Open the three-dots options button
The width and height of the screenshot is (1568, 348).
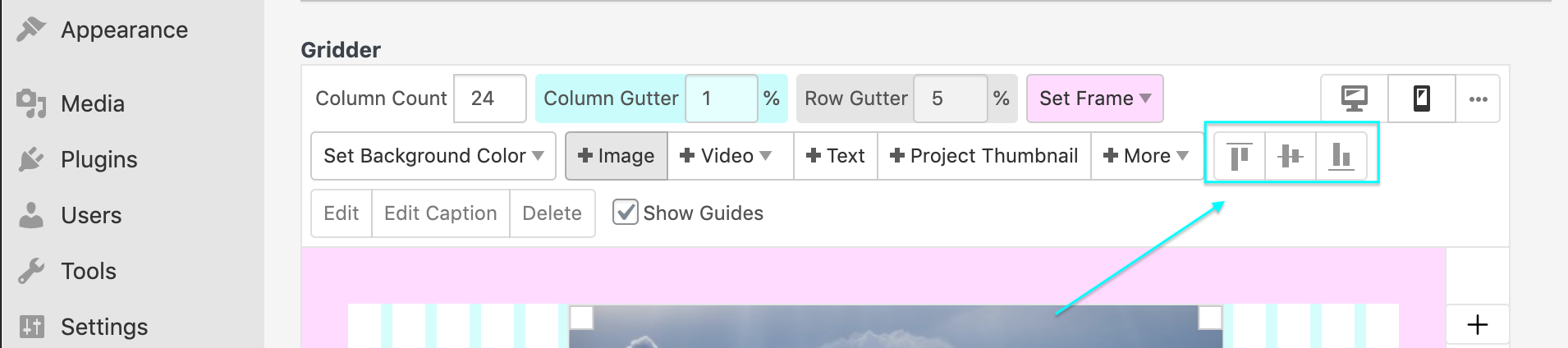(x=1479, y=98)
